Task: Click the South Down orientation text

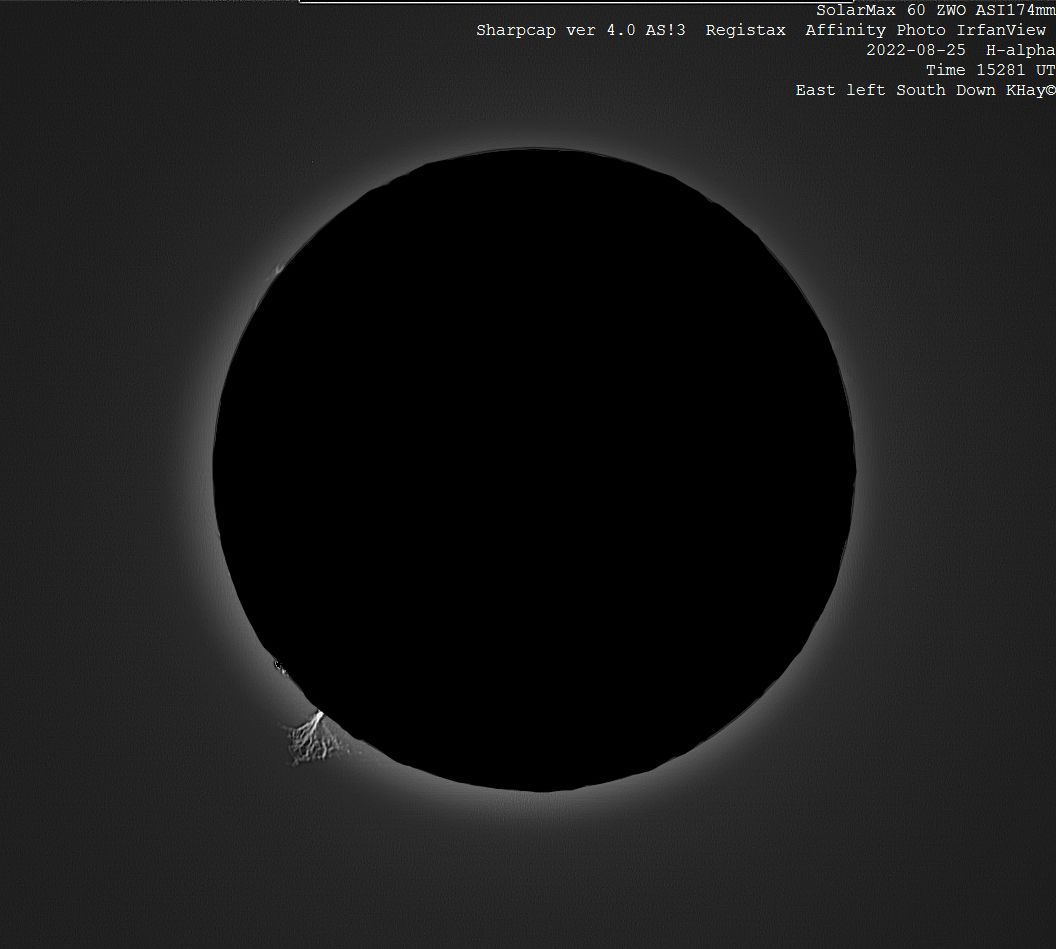Action: 946,90
